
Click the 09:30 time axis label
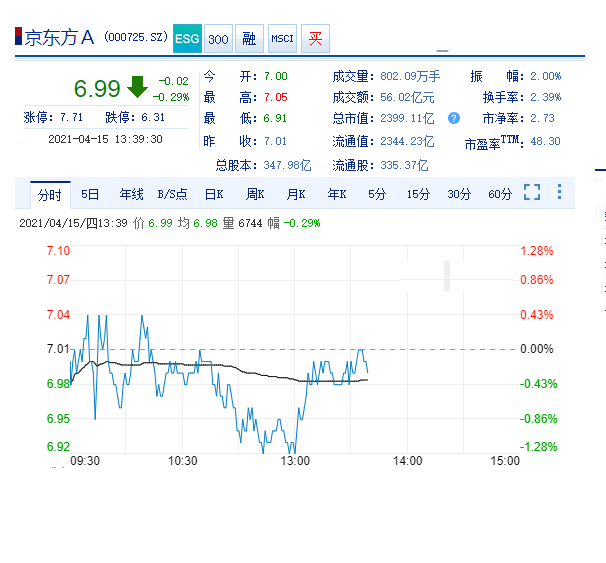tap(85, 461)
